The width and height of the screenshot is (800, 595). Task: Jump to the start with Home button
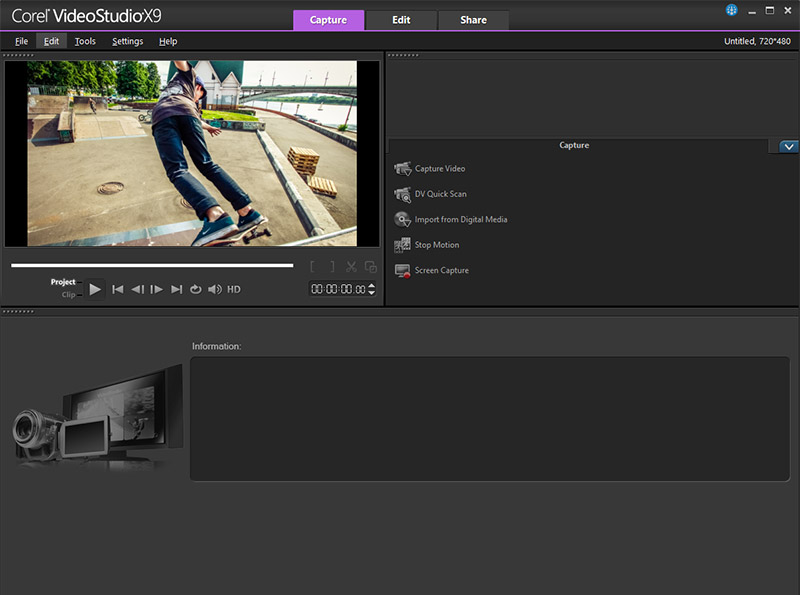(118, 289)
